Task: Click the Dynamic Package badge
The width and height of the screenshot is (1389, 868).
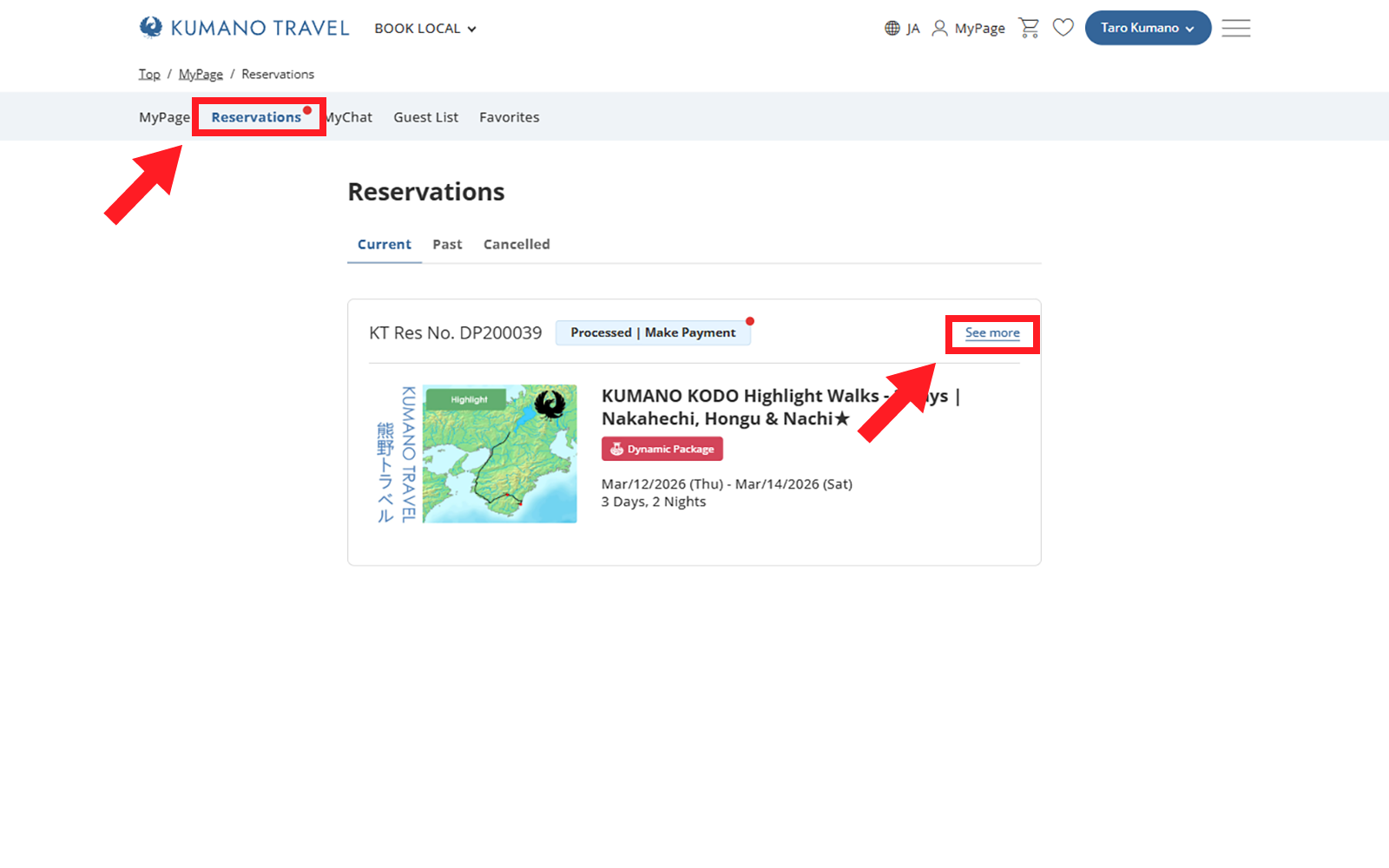Action: point(662,449)
